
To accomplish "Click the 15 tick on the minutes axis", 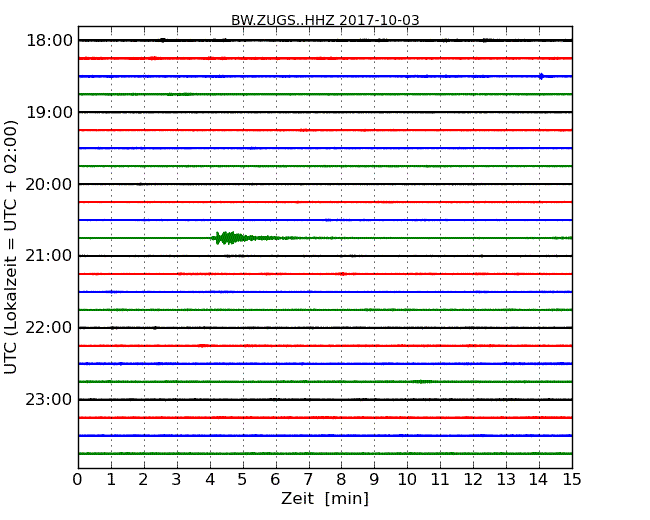I will click(x=572, y=480).
